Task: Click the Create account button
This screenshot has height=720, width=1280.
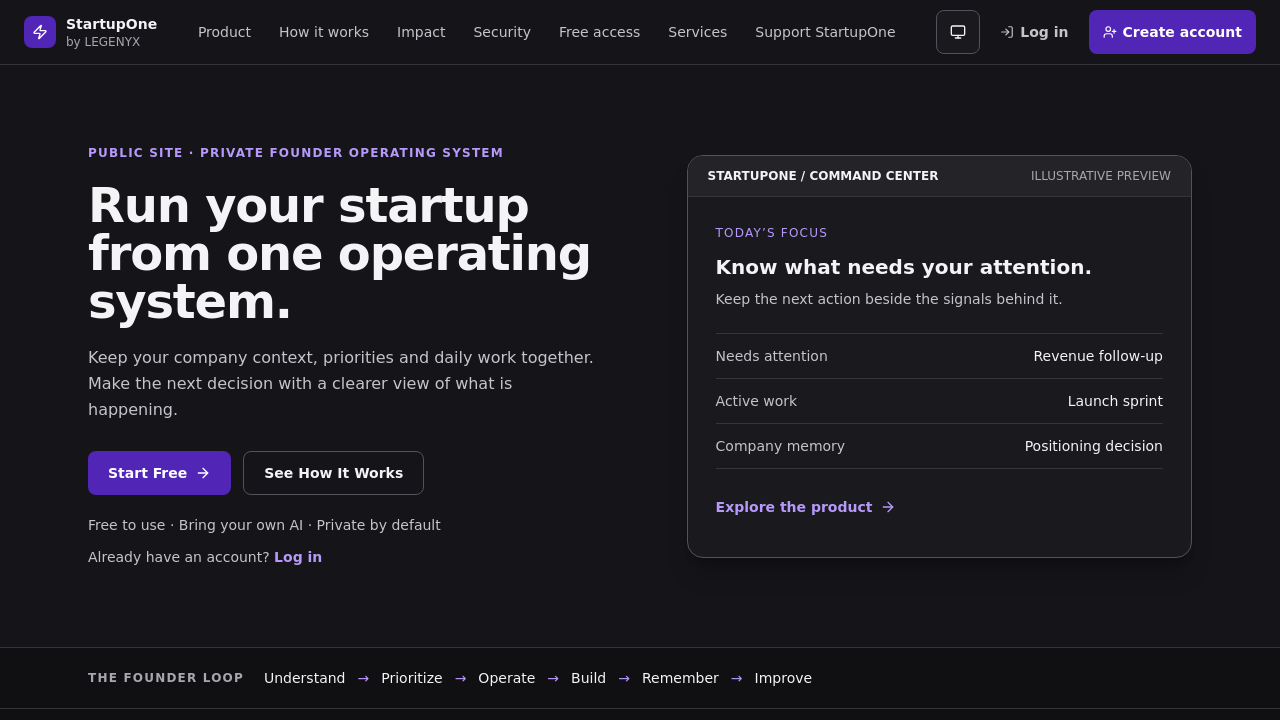Action: [x=1172, y=32]
